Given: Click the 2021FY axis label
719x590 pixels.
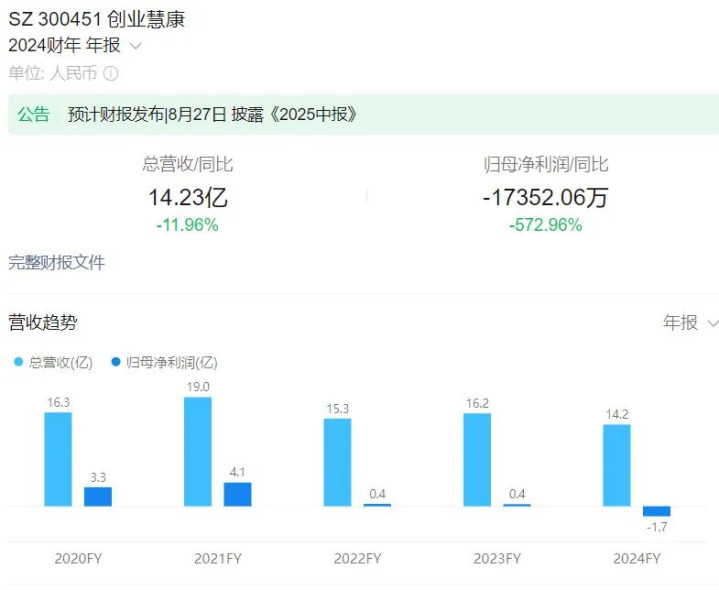Looking at the screenshot, I should coord(218,558).
